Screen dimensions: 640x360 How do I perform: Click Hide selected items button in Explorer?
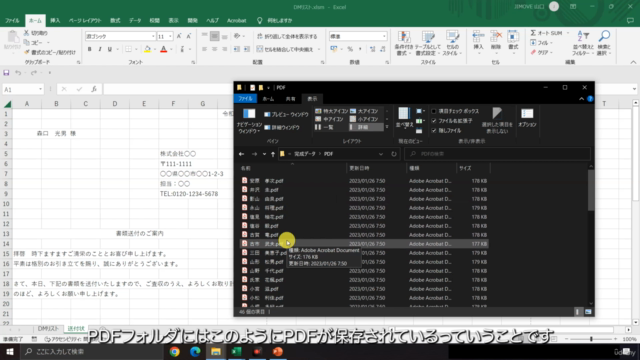click(497, 121)
